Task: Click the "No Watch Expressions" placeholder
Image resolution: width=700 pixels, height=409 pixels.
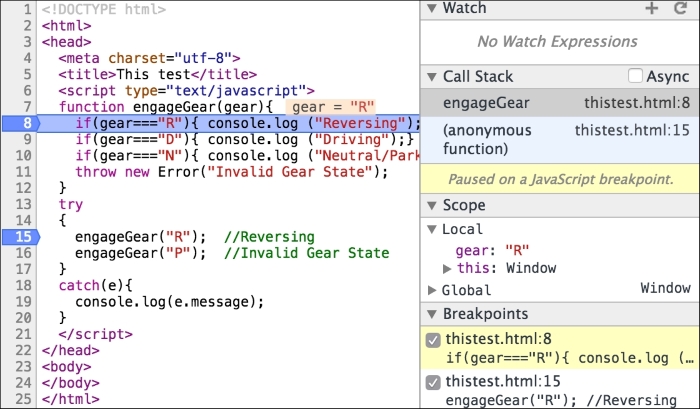Action: click(557, 42)
